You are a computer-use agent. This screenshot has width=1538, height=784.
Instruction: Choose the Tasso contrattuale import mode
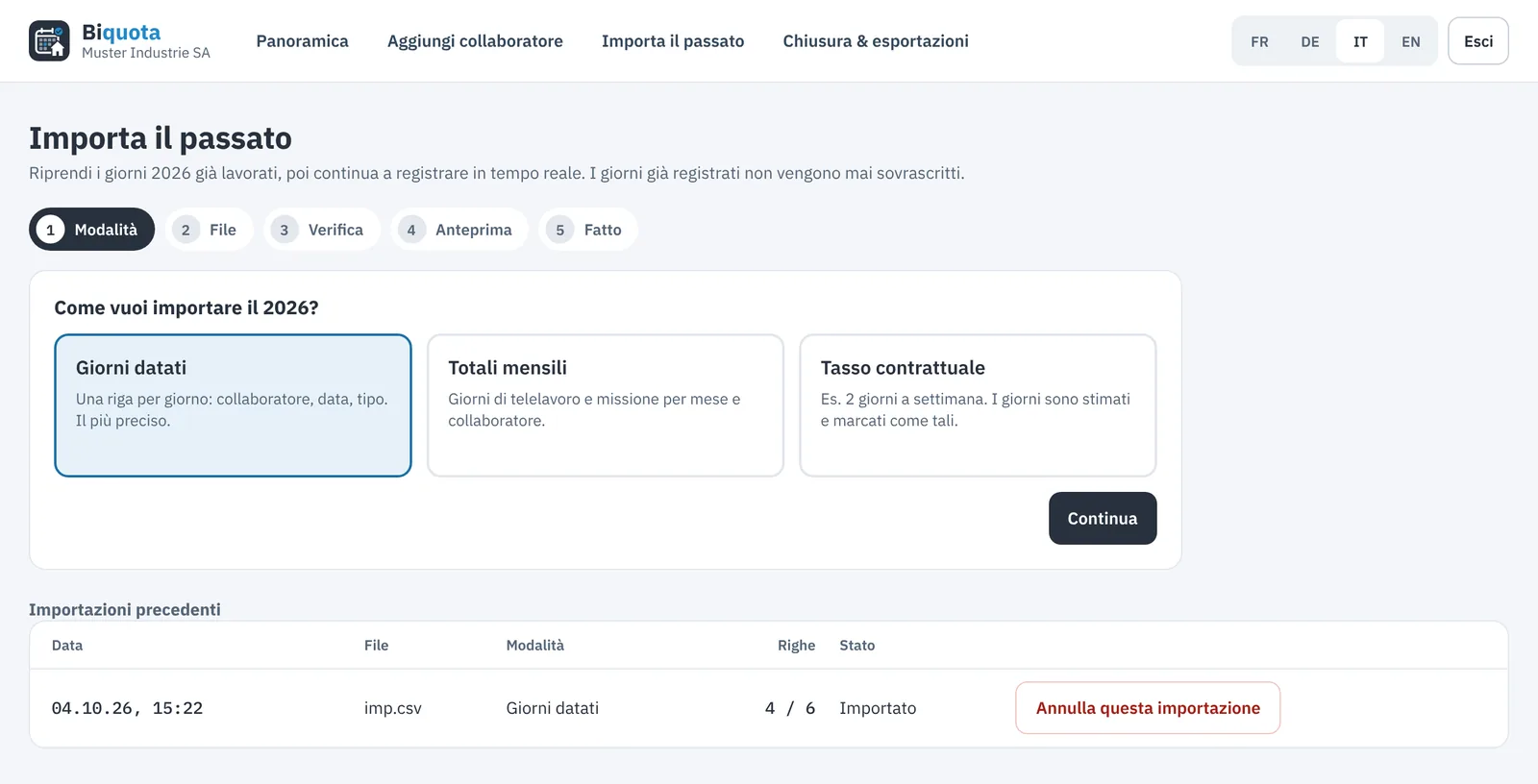pyautogui.click(x=978, y=405)
